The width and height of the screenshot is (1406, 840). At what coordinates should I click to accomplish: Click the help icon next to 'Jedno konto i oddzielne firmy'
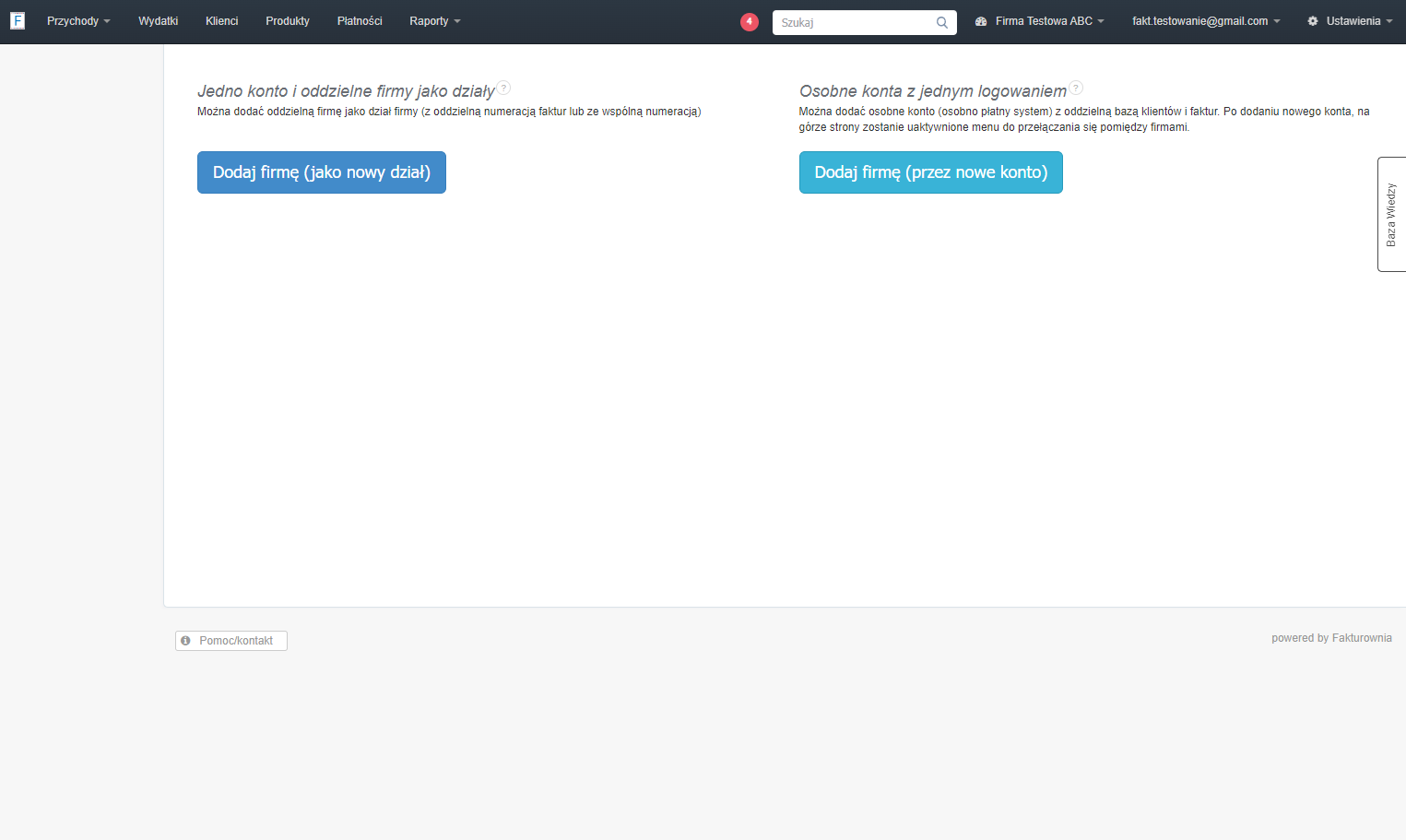503,89
